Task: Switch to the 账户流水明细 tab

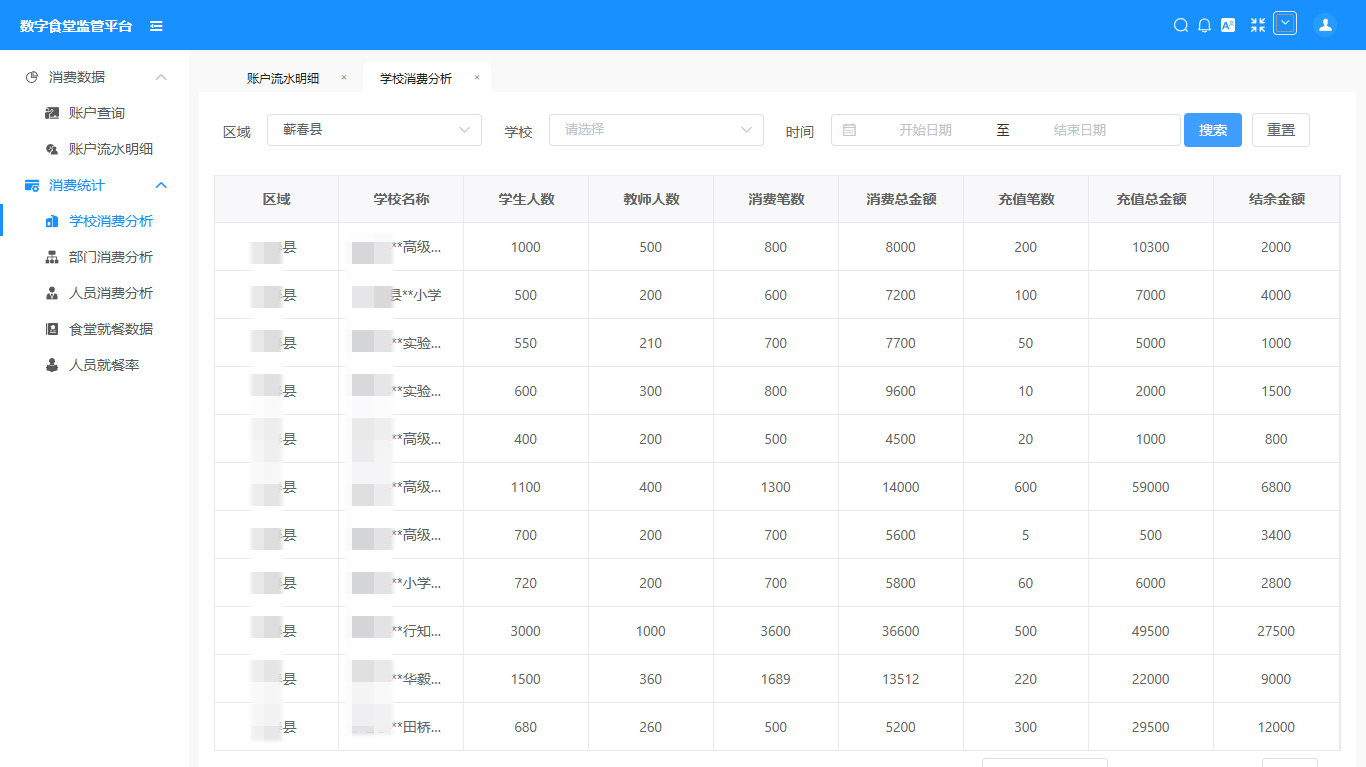Action: (283, 77)
